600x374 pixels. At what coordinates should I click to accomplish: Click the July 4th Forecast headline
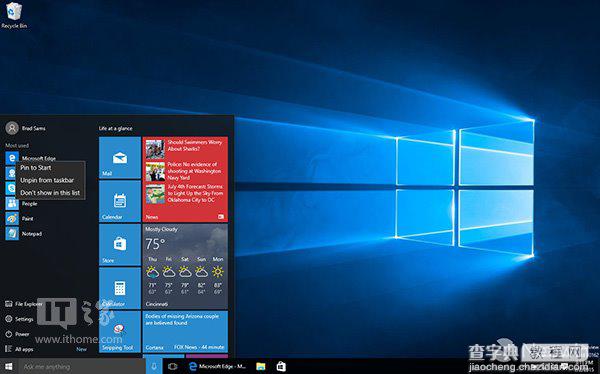click(x=195, y=193)
